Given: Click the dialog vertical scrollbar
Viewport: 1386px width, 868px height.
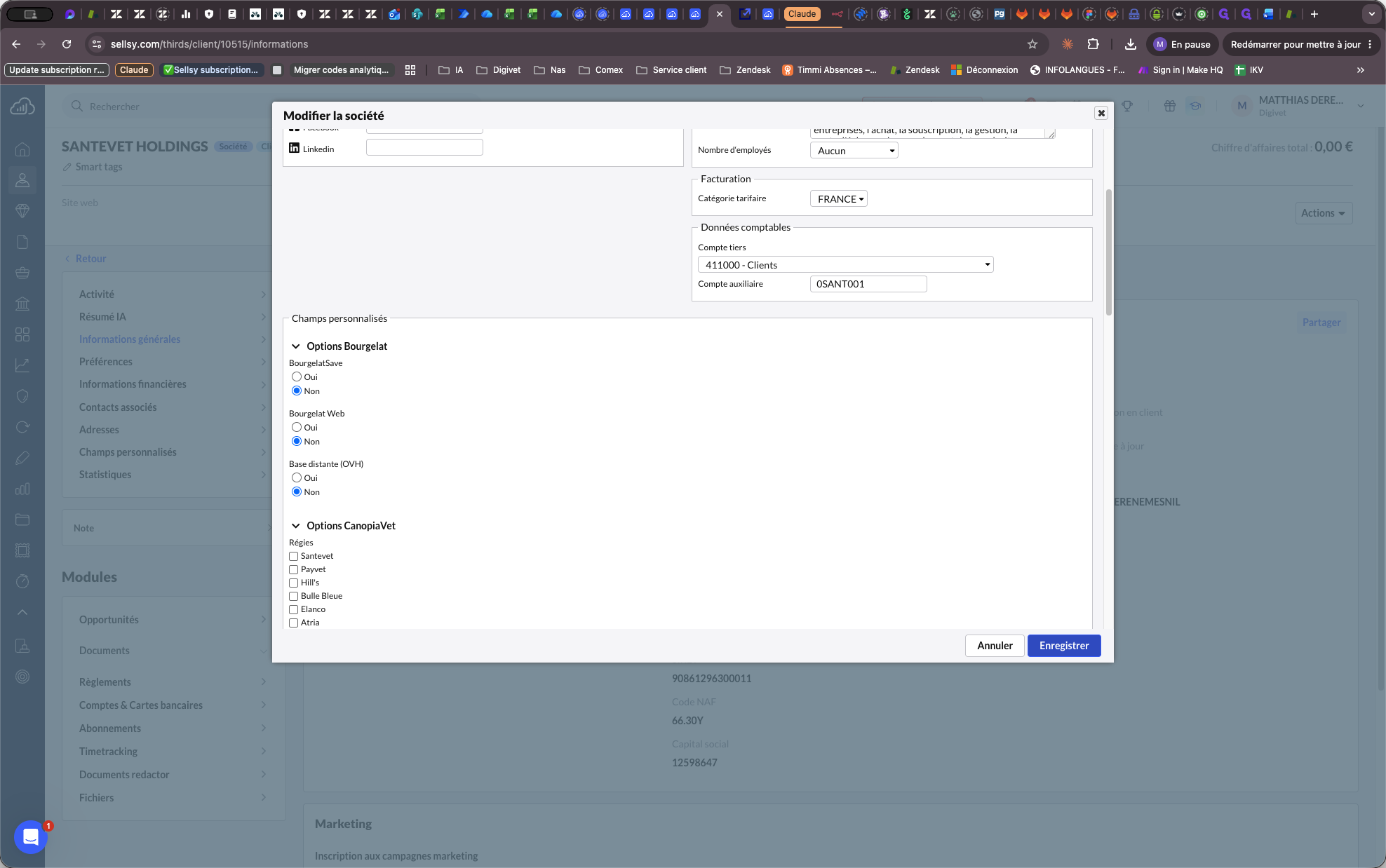Looking at the screenshot, I should (1108, 252).
